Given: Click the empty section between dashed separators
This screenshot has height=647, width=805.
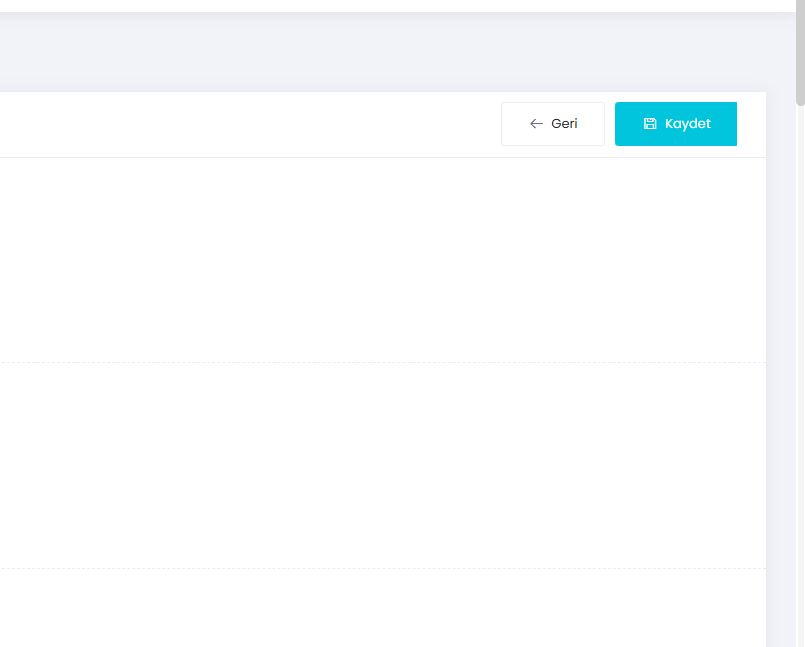Looking at the screenshot, I should click(x=380, y=465).
